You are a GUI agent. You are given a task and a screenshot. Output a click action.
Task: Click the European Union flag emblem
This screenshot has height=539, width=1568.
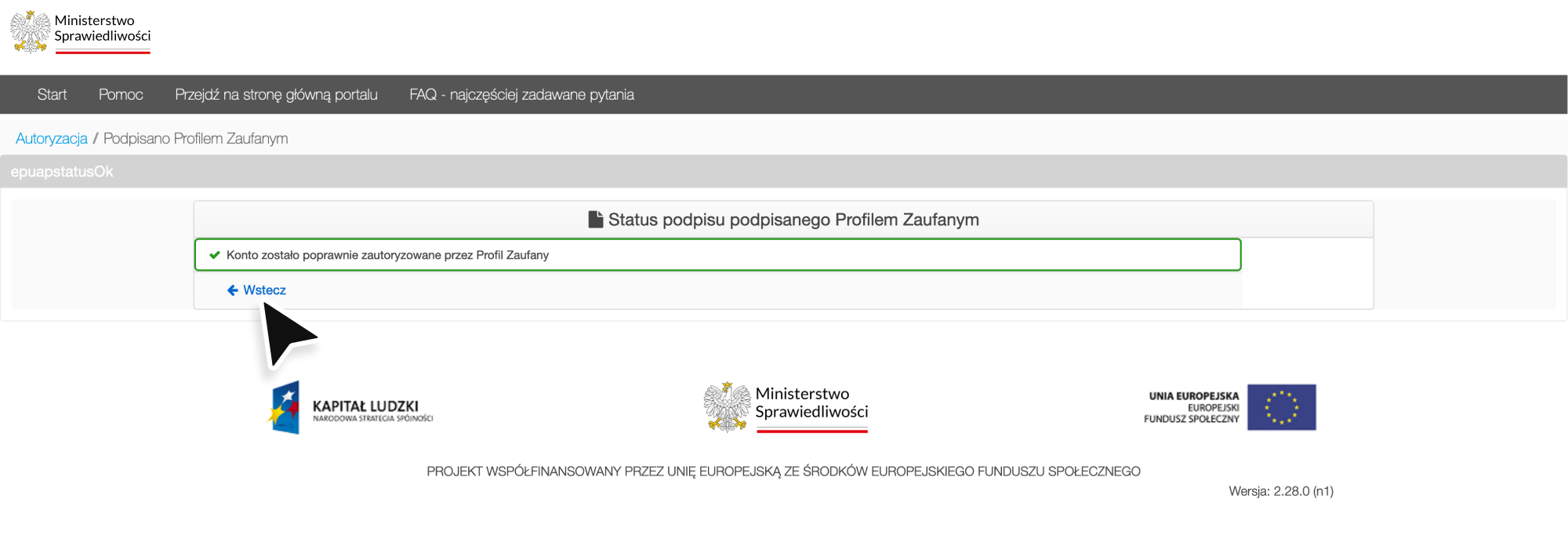tap(1281, 407)
